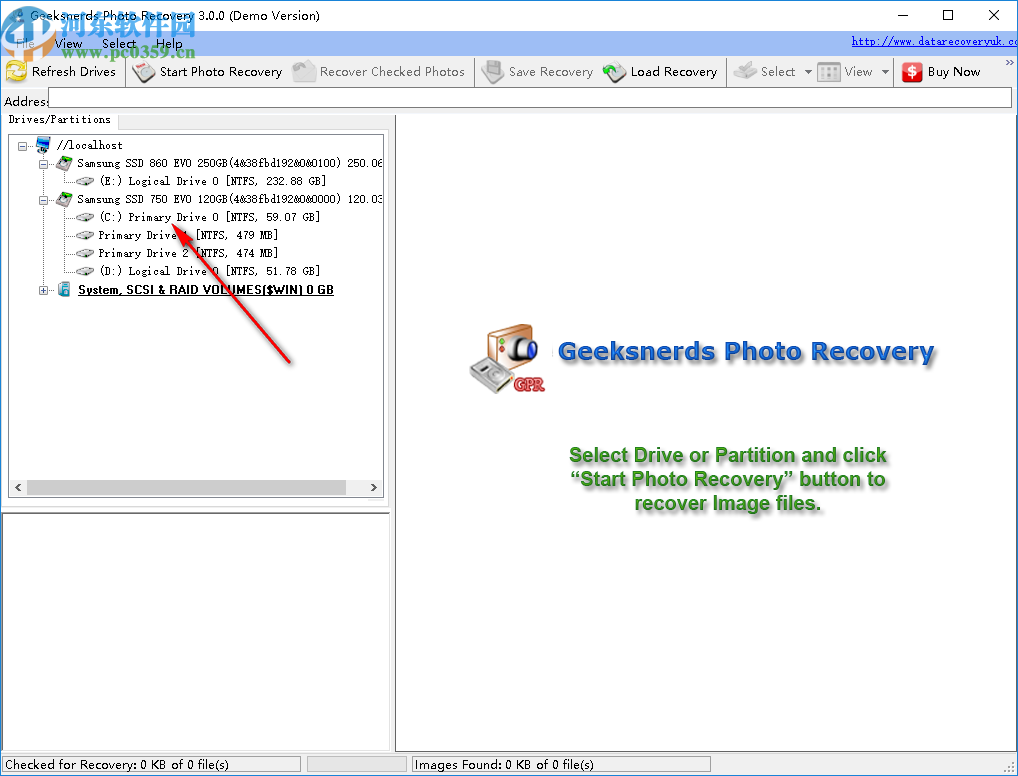1018x776 pixels.
Task: Click the Refresh Drives icon
Action: 18,71
